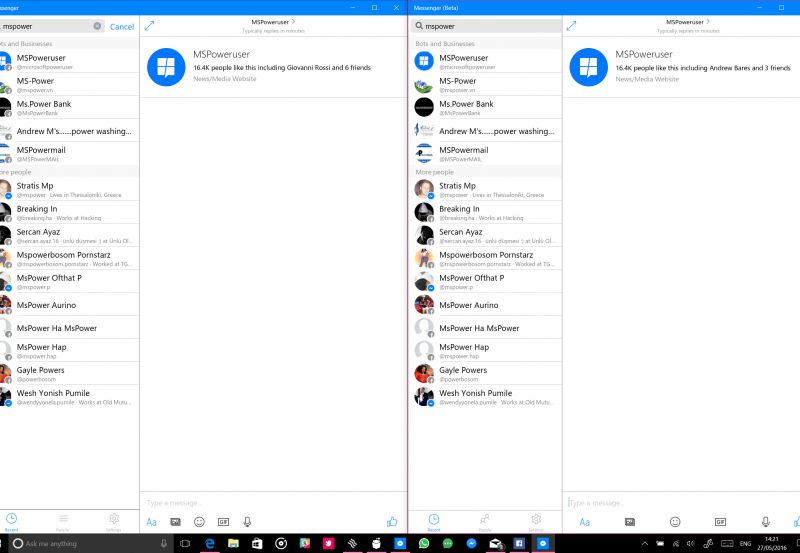This screenshot has width=800, height=553.
Task: Click the ENG language indicator in the system tray
Action: [x=745, y=544]
